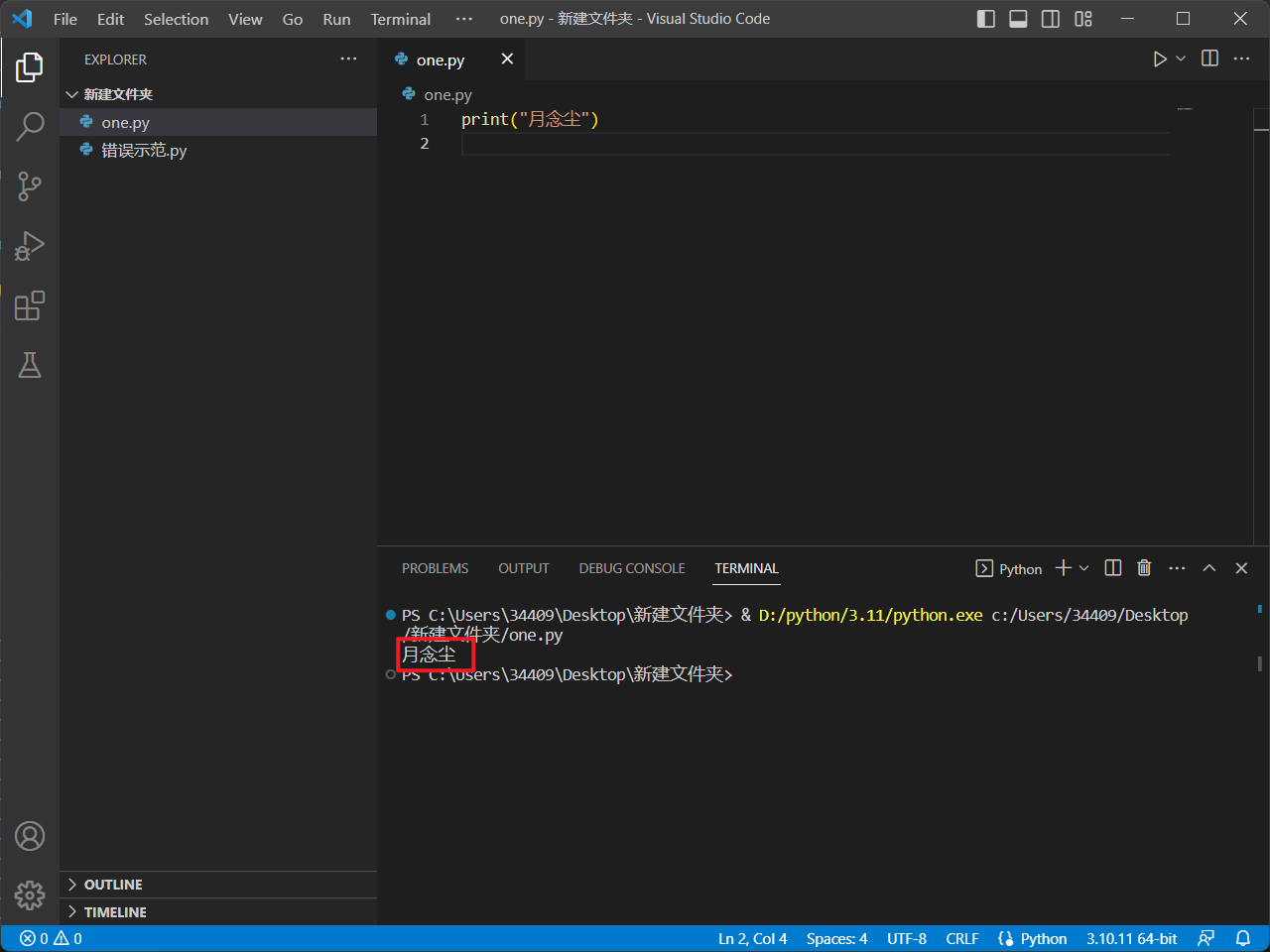This screenshot has width=1270, height=952.
Task: Click the Manage gear icon
Action: pos(30,894)
